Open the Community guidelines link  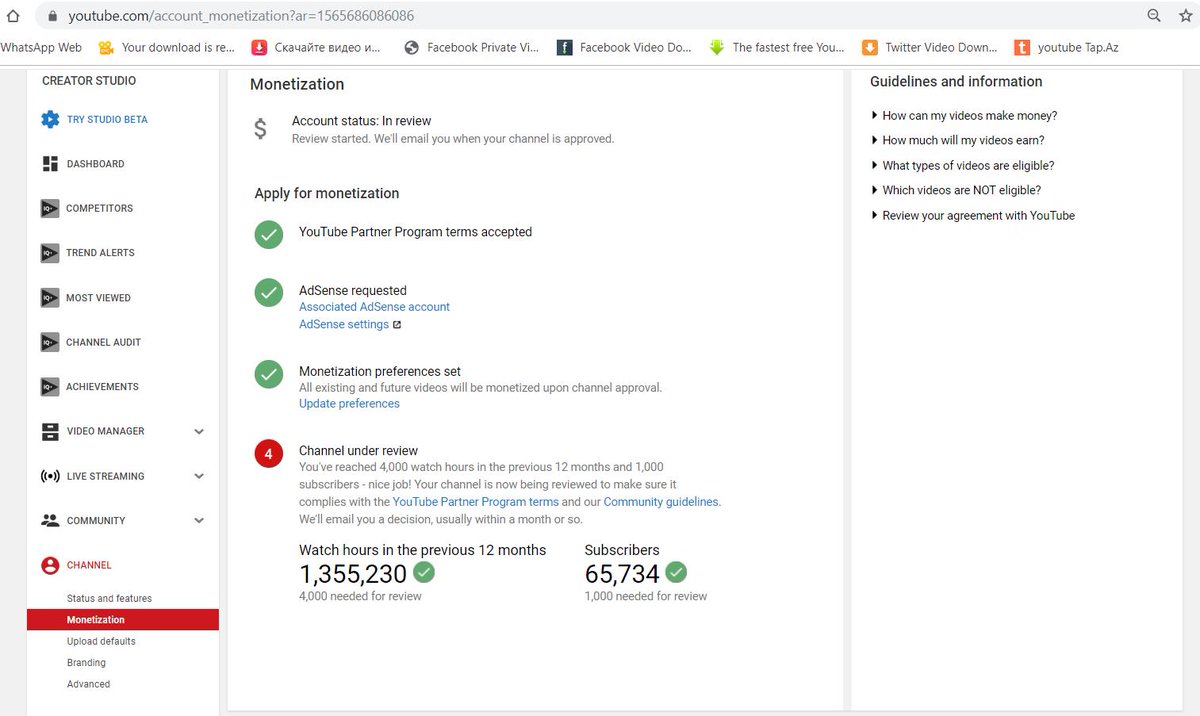pos(661,502)
